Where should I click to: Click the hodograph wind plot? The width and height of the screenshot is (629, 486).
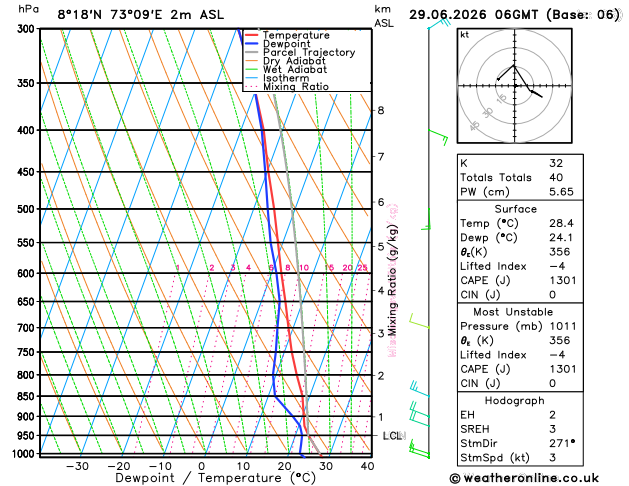515,85
